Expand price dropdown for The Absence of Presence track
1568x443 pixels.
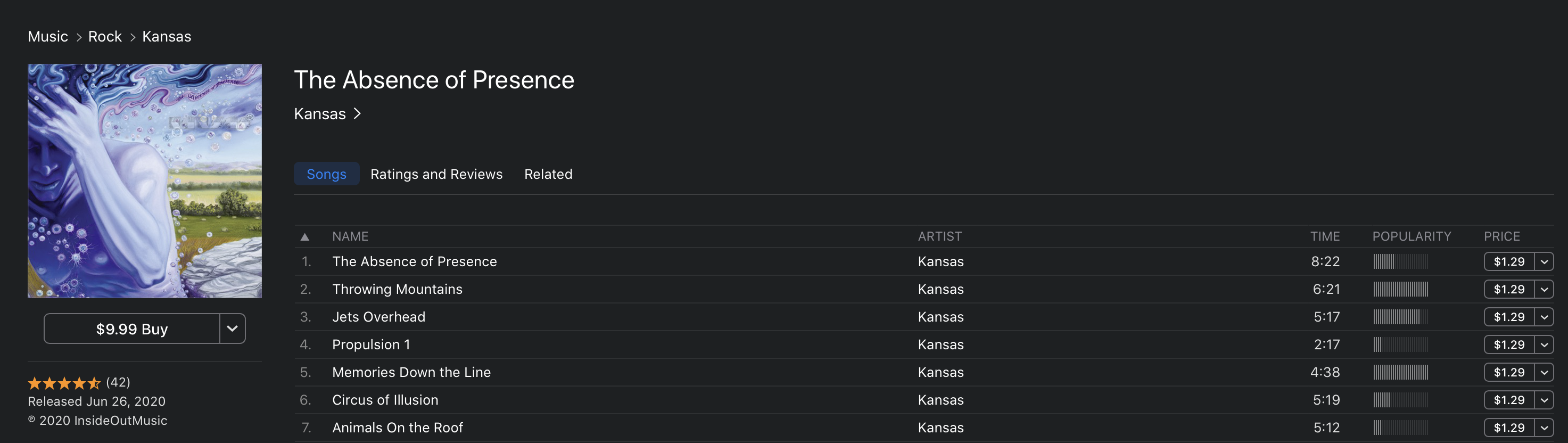point(1544,261)
